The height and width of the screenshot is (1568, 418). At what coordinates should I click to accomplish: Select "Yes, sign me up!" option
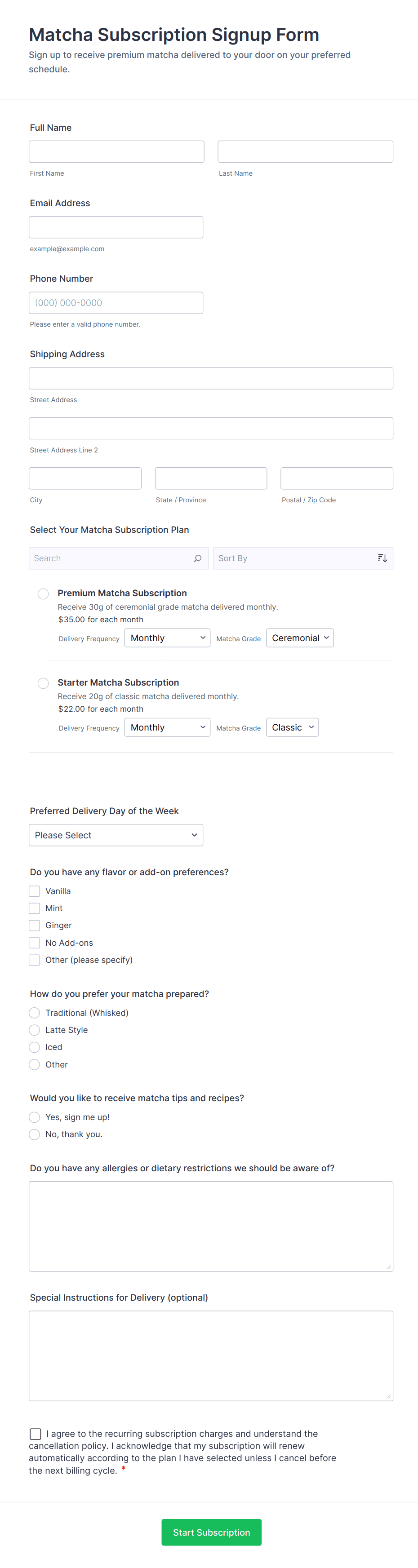point(35,1117)
